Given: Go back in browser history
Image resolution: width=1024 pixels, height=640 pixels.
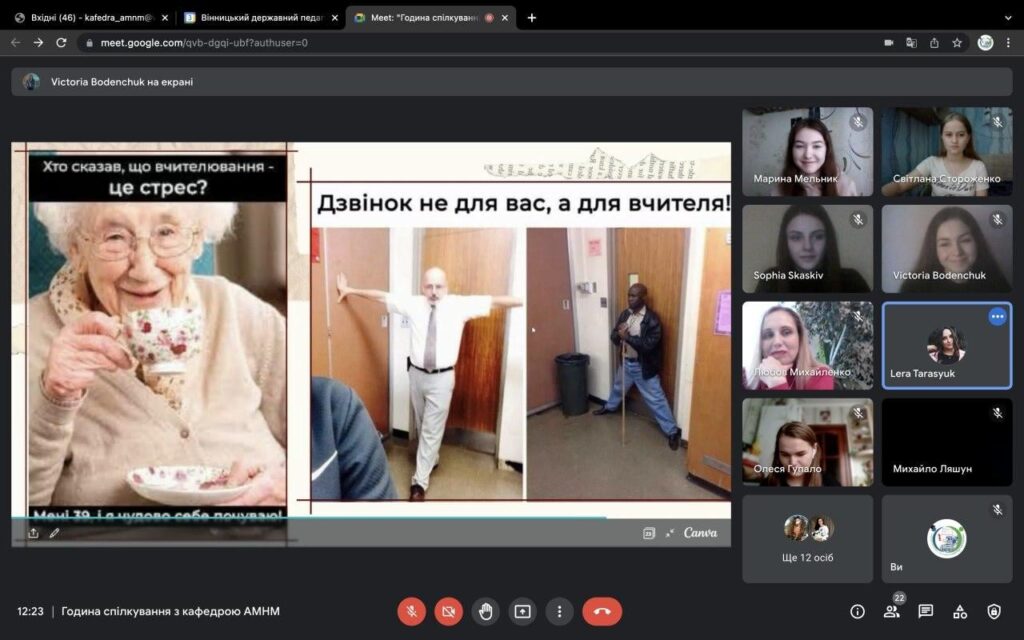Looking at the screenshot, I should click(16, 42).
